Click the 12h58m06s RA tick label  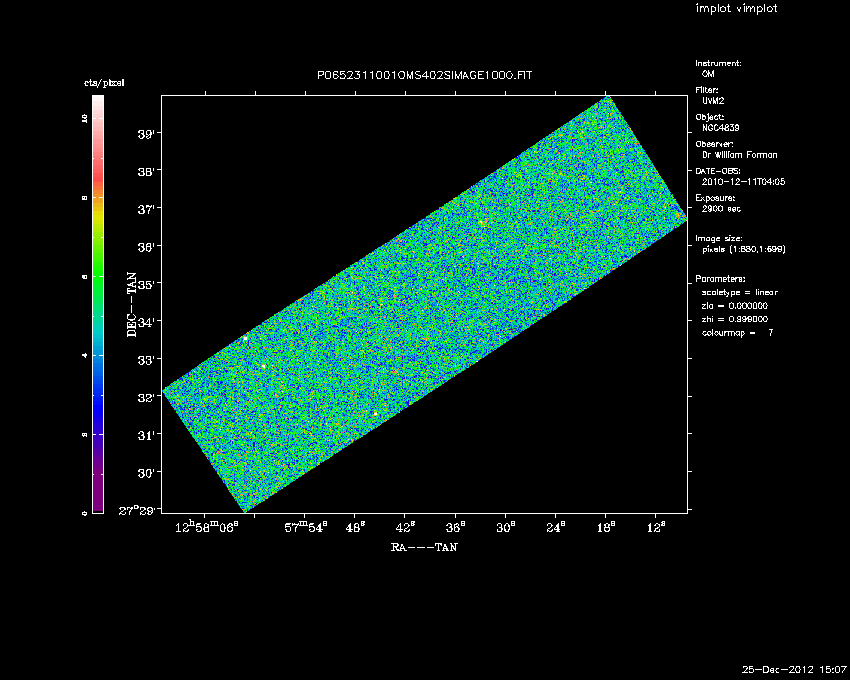pos(207,527)
